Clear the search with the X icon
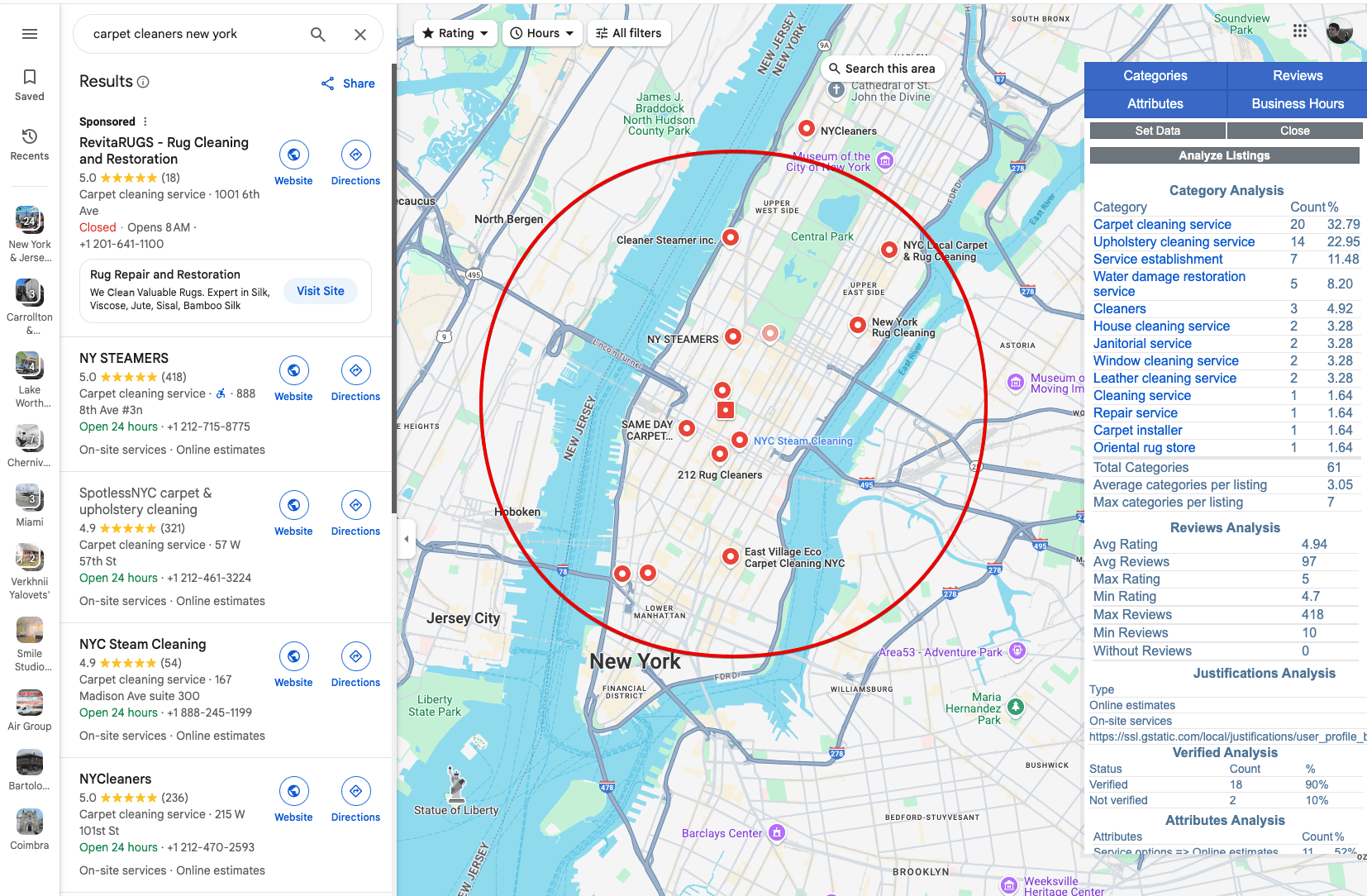 pos(360,34)
